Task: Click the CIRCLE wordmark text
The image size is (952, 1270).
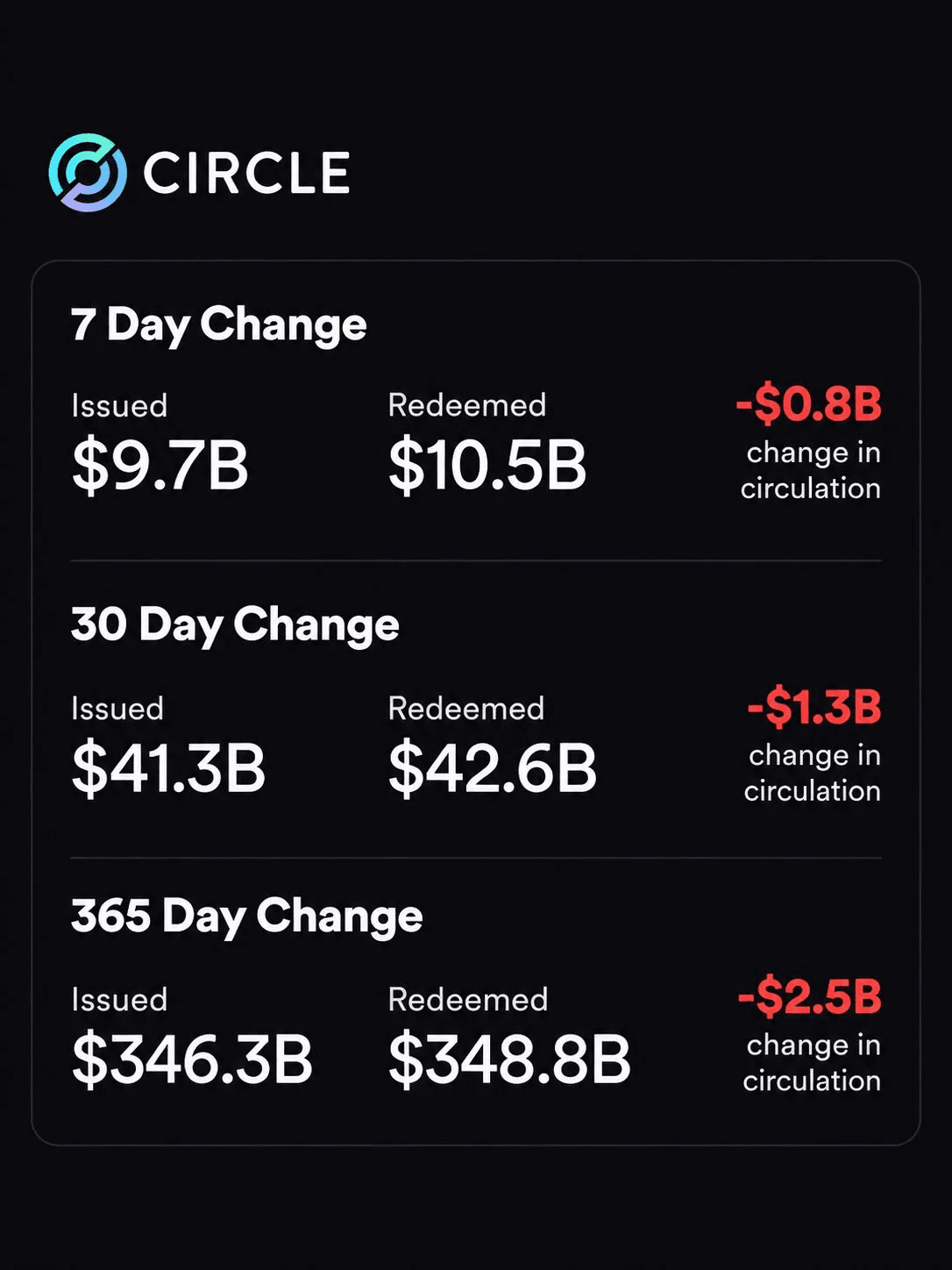Action: (x=246, y=173)
